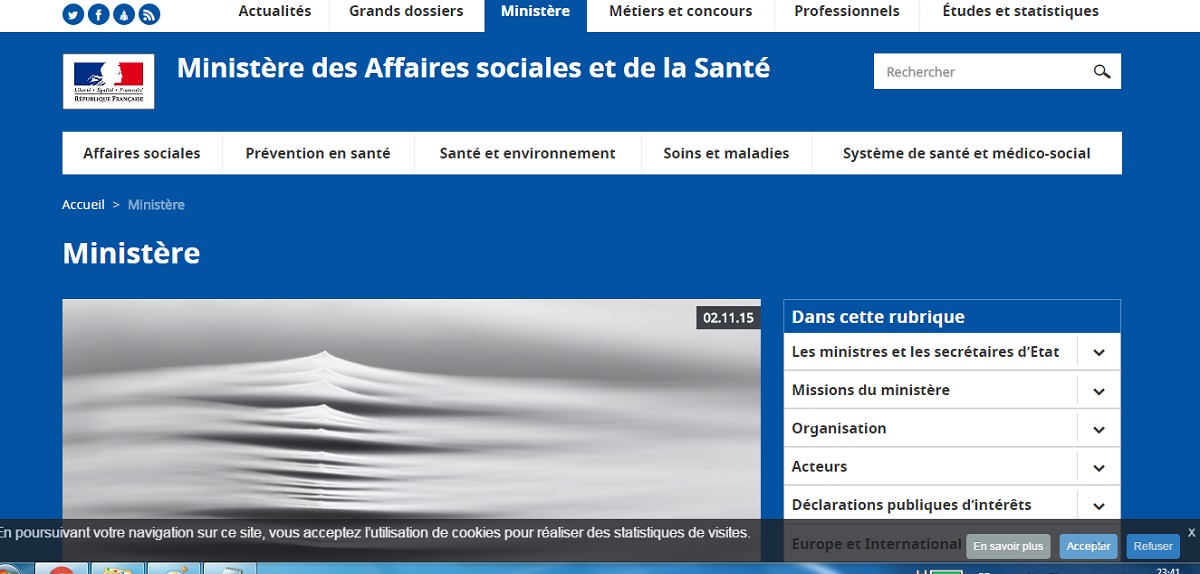Click the Ministère page heading
This screenshot has height=574, width=1200.
point(131,253)
